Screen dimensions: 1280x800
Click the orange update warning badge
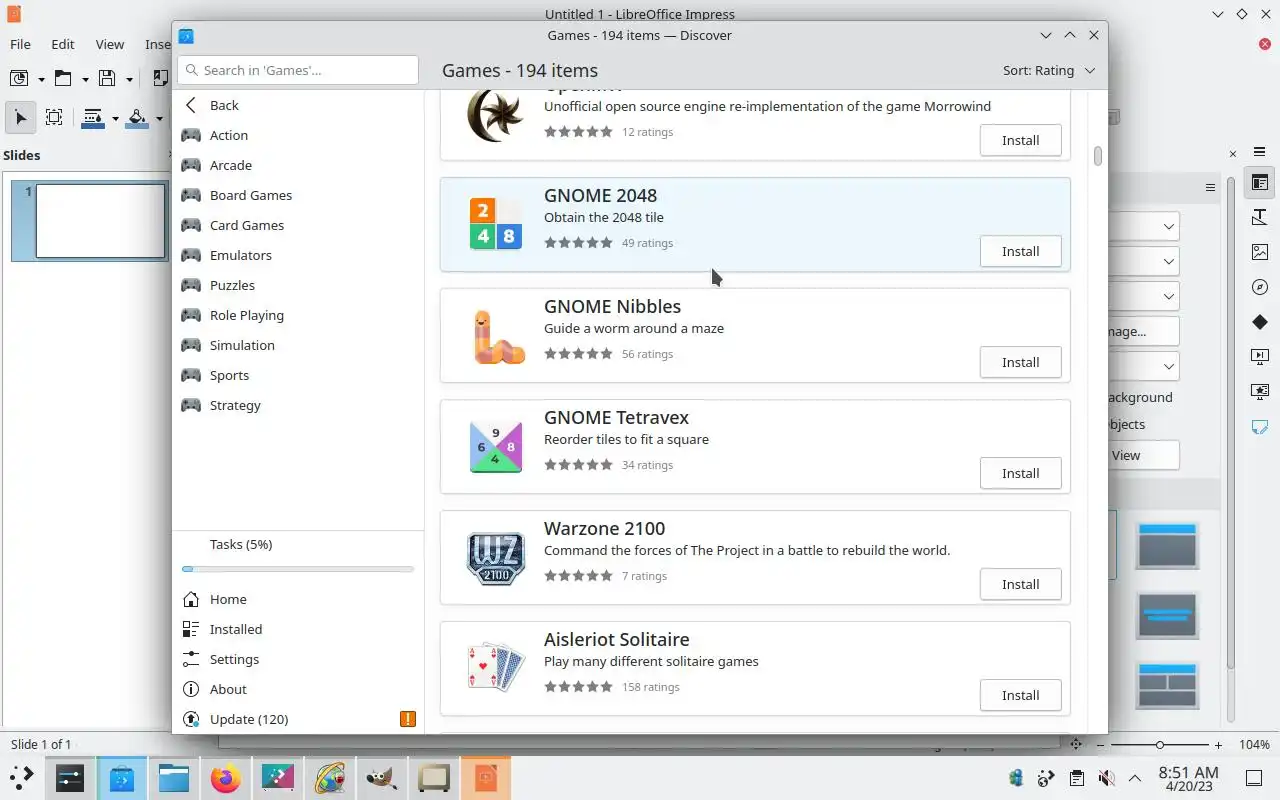pyautogui.click(x=407, y=719)
